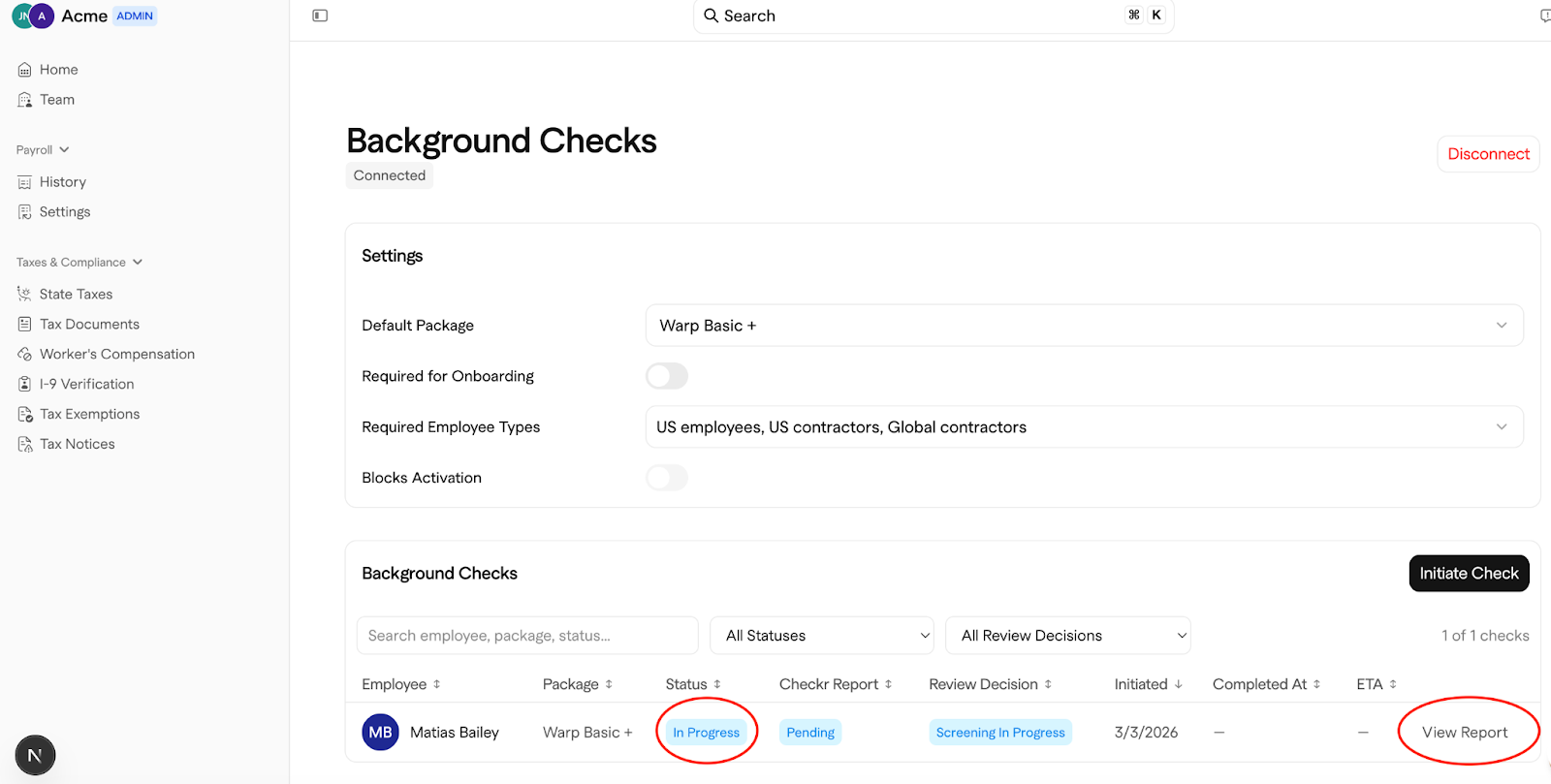Click the Tax Exemptions icon
The height and width of the screenshot is (784, 1551).
24,415
